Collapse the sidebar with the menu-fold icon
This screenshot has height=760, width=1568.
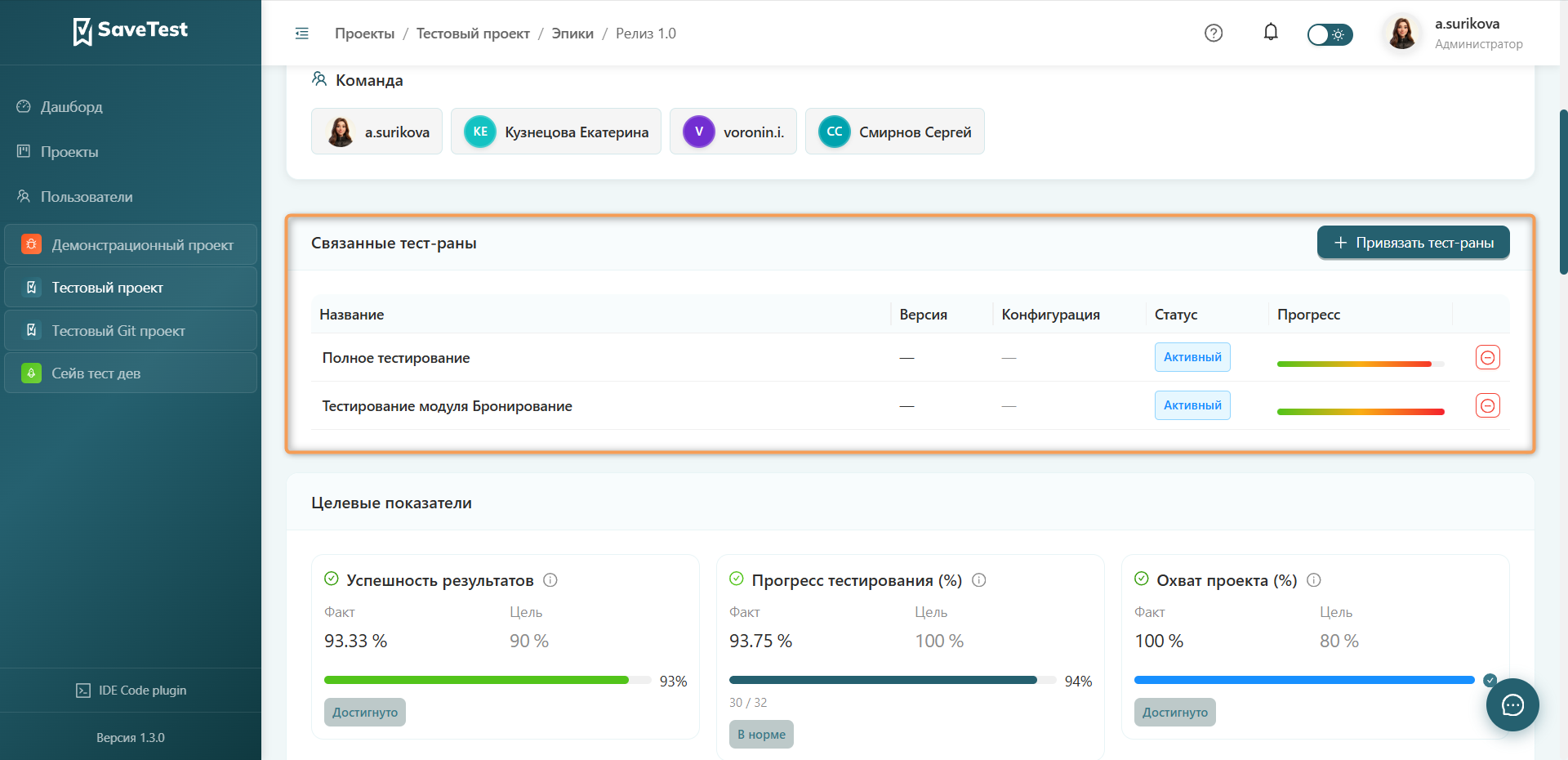(x=301, y=34)
